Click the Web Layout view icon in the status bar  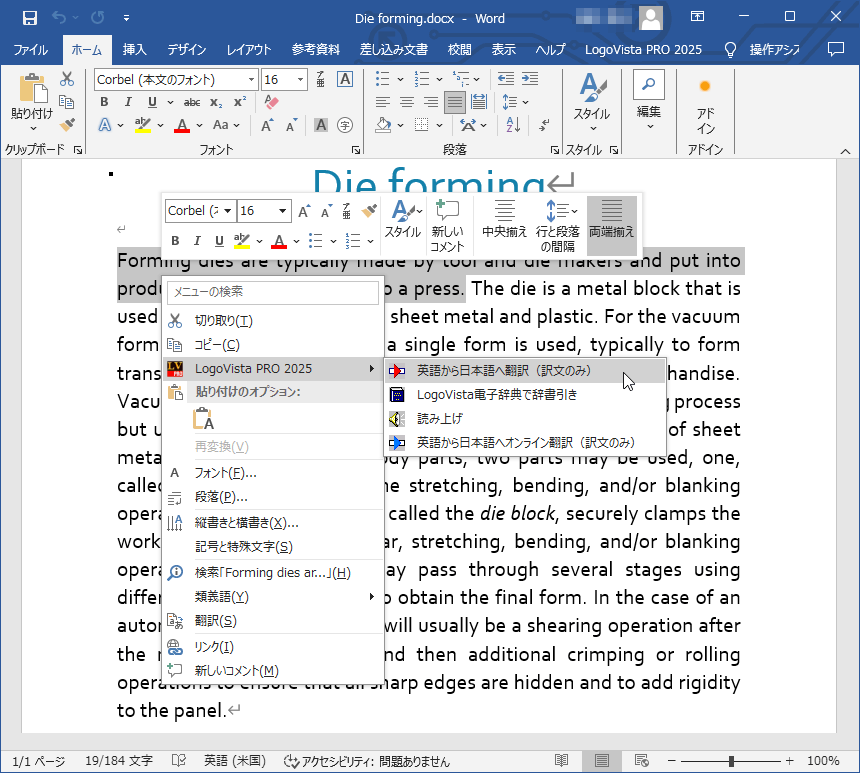click(x=641, y=760)
